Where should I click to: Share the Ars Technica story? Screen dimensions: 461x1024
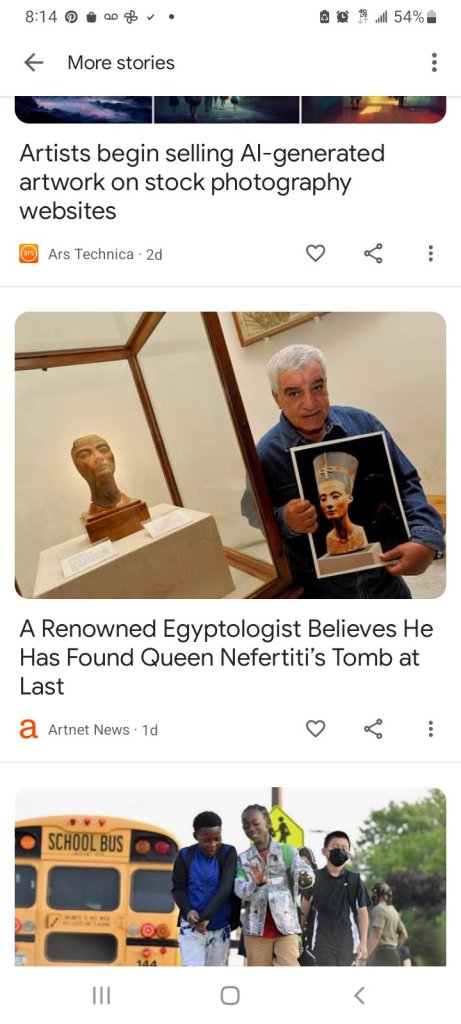click(x=373, y=253)
